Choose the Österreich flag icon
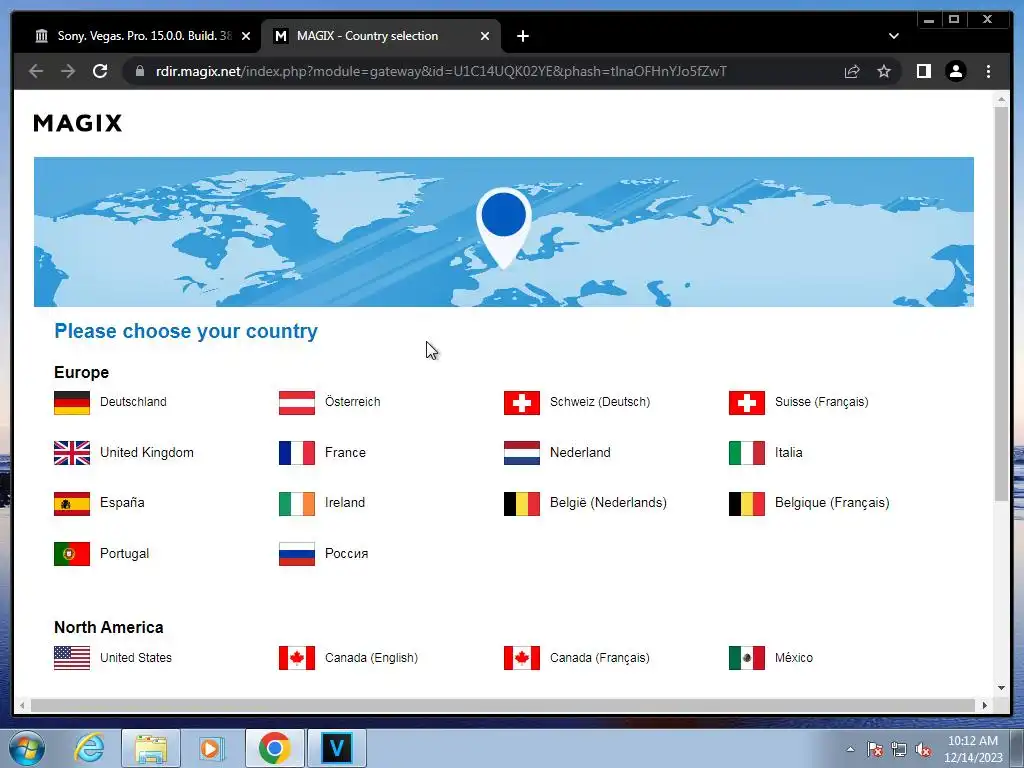 (x=296, y=403)
